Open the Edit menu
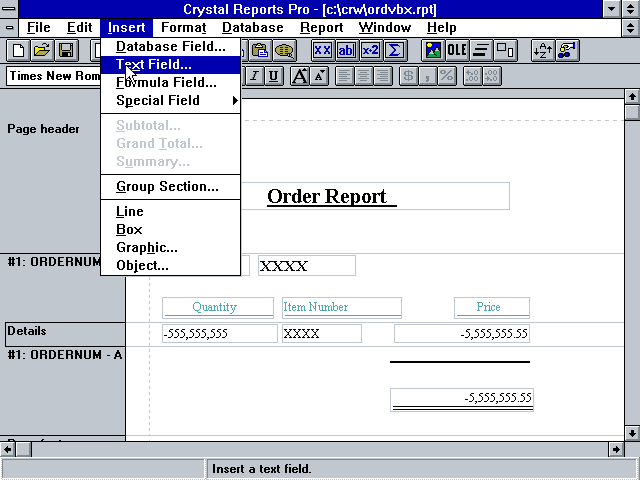This screenshot has height=480, width=640. coord(80,28)
